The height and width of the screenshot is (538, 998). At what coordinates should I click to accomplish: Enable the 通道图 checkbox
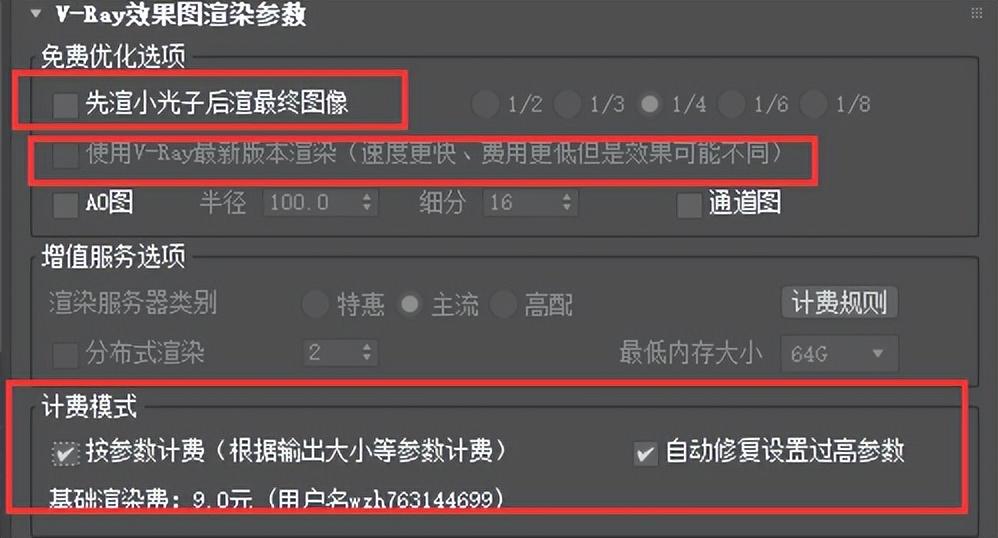pyautogui.click(x=689, y=205)
